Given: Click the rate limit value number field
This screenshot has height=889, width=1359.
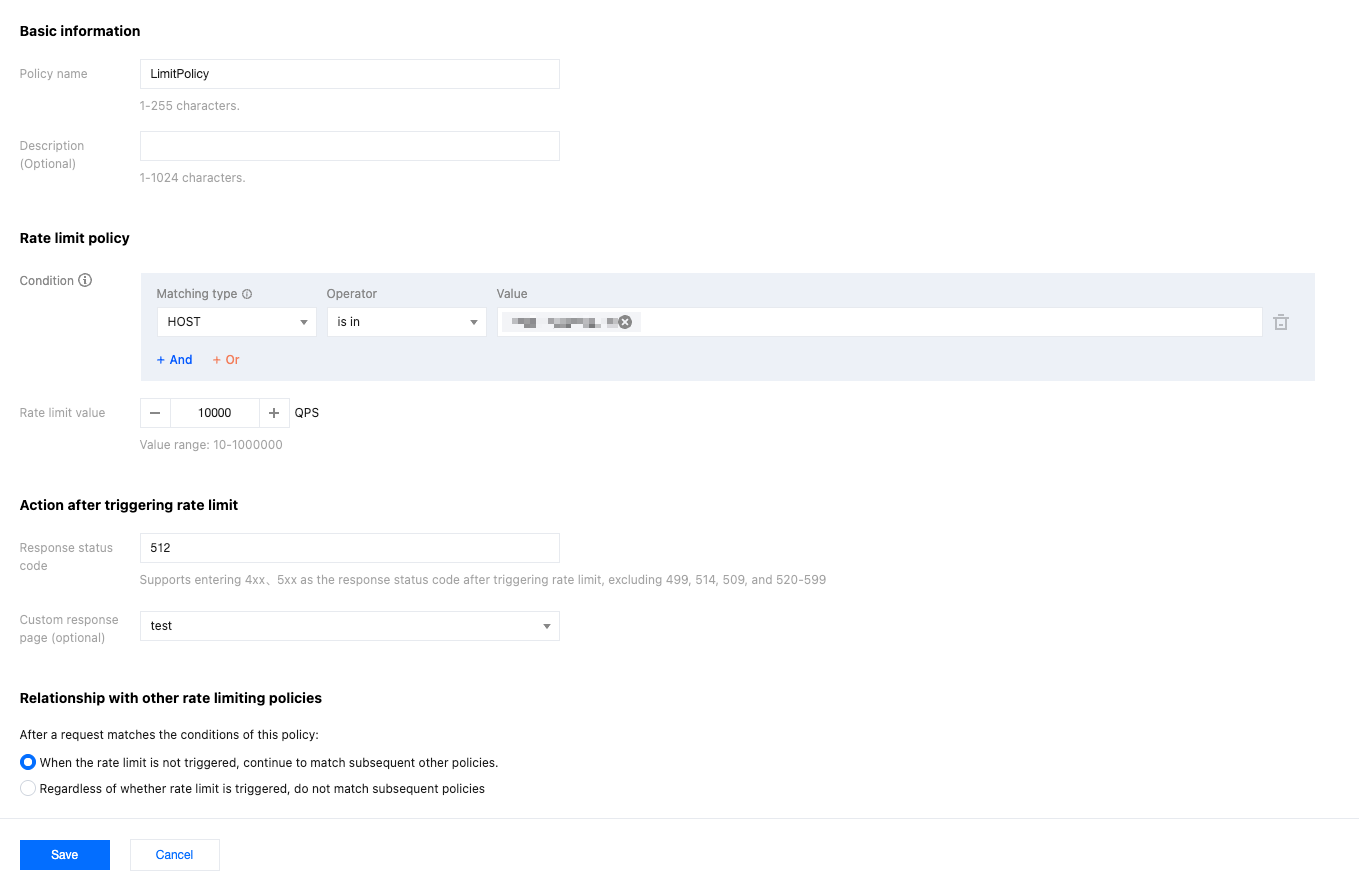Looking at the screenshot, I should coord(215,413).
